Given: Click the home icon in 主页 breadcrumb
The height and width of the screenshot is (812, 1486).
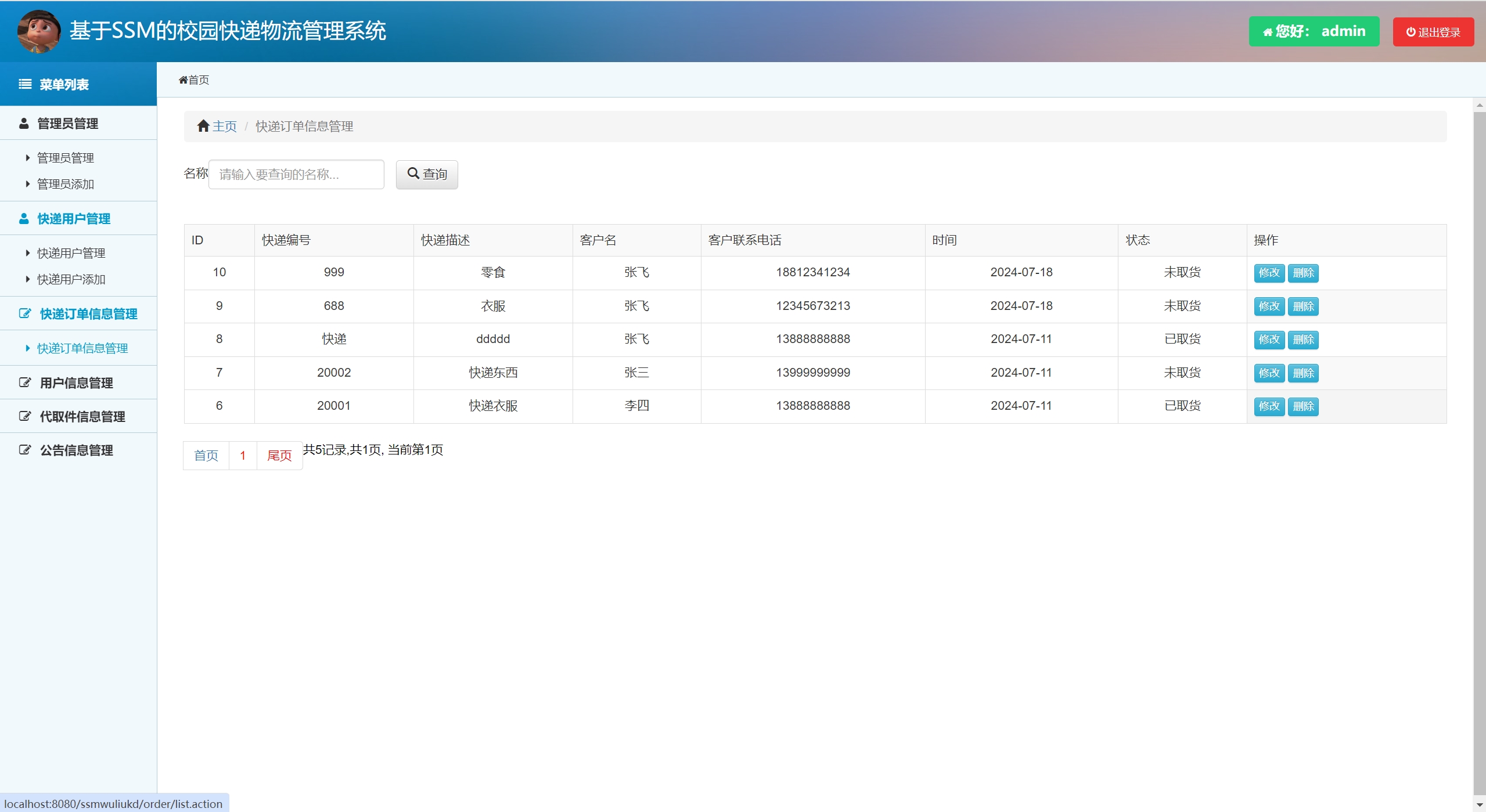Looking at the screenshot, I should (x=203, y=127).
